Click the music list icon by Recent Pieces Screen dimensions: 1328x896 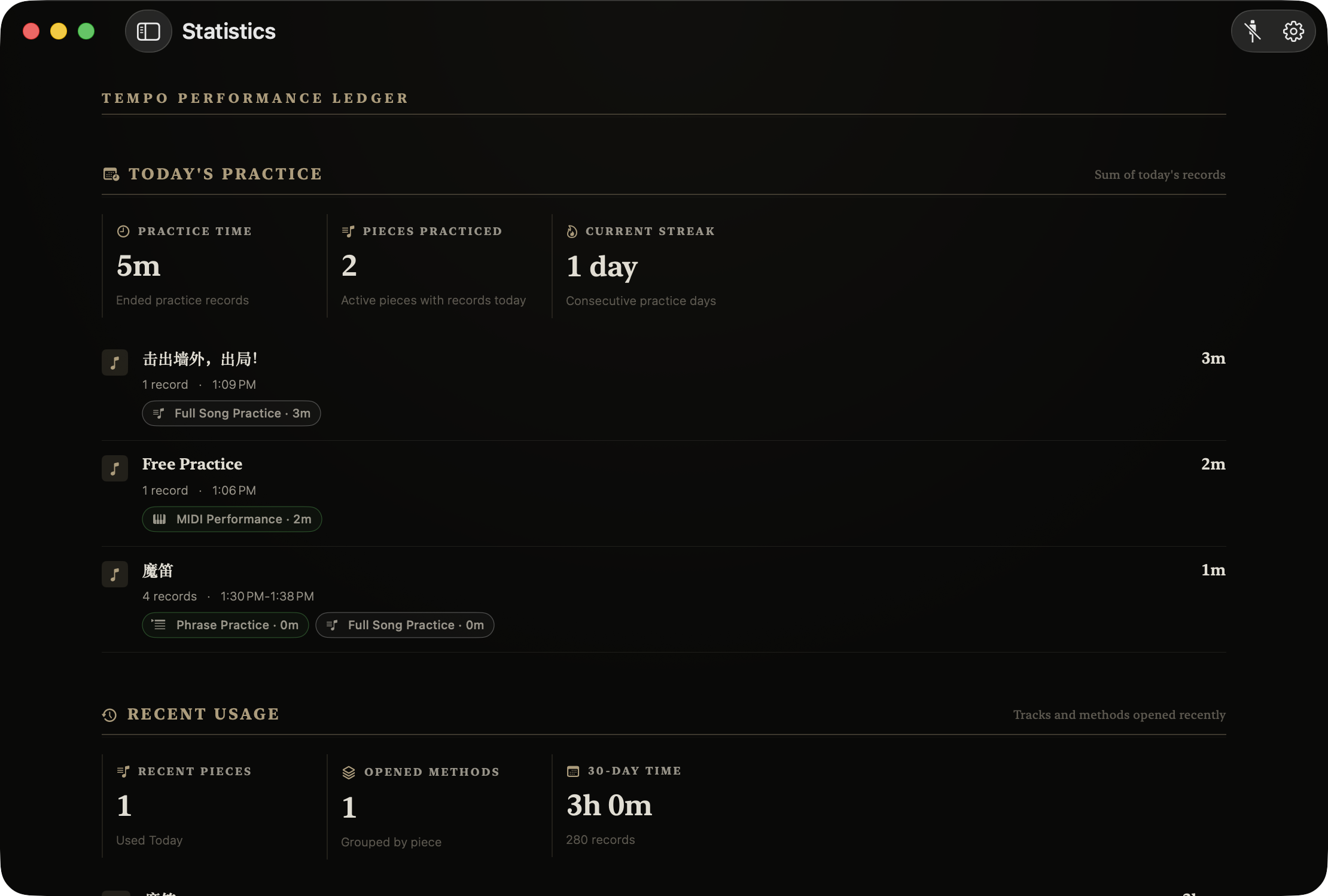123,772
